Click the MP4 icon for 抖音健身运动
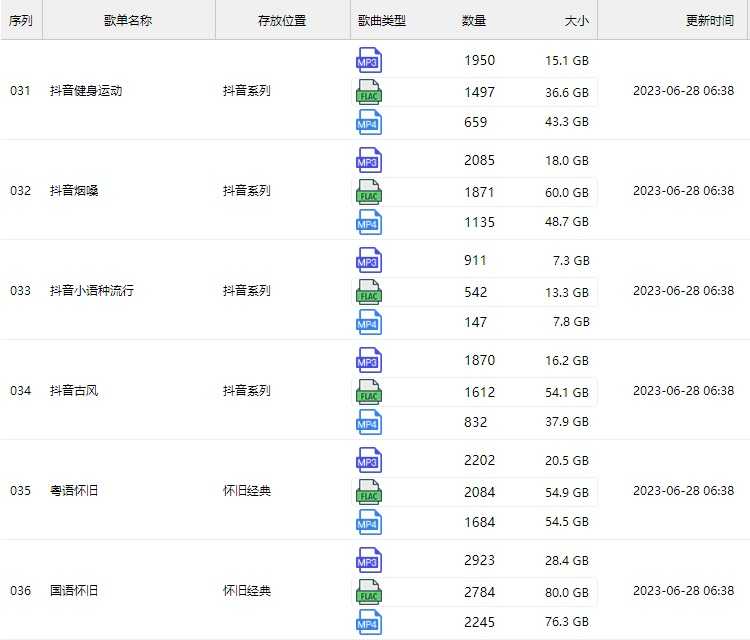Screen dimensions: 750x640 369,122
